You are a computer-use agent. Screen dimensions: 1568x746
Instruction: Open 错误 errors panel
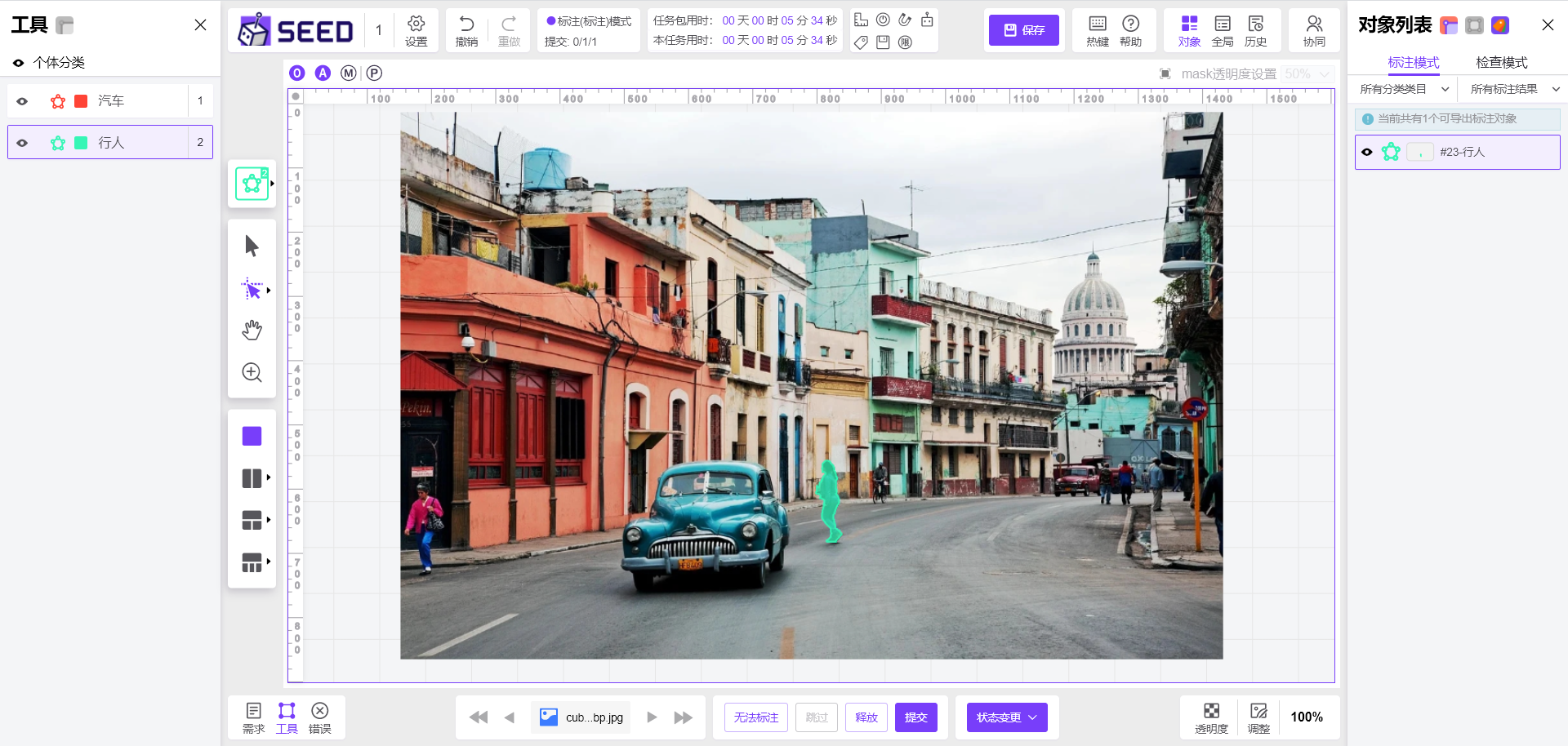coord(320,718)
